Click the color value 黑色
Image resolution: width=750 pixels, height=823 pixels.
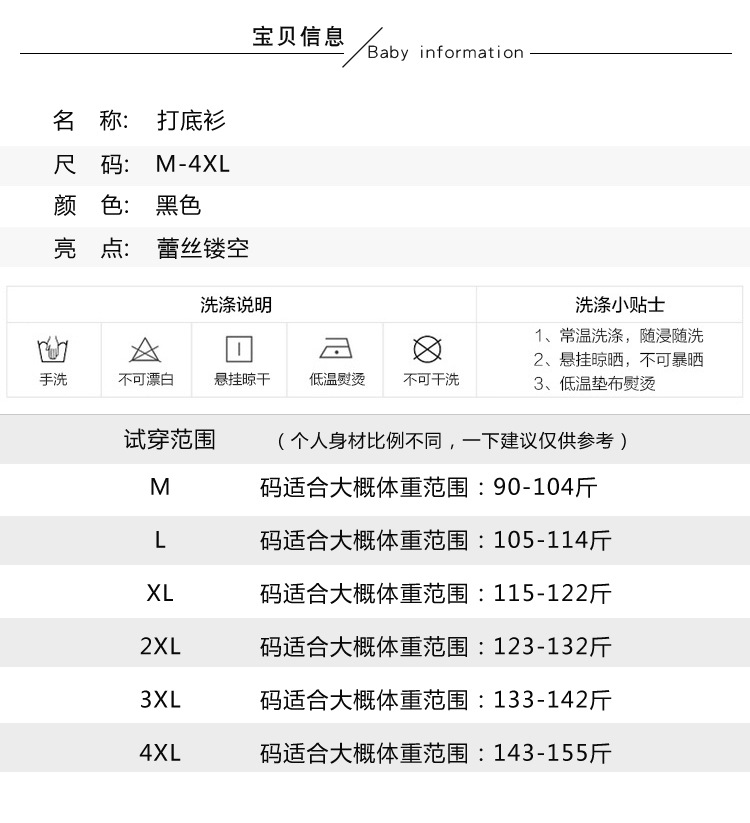click(178, 205)
